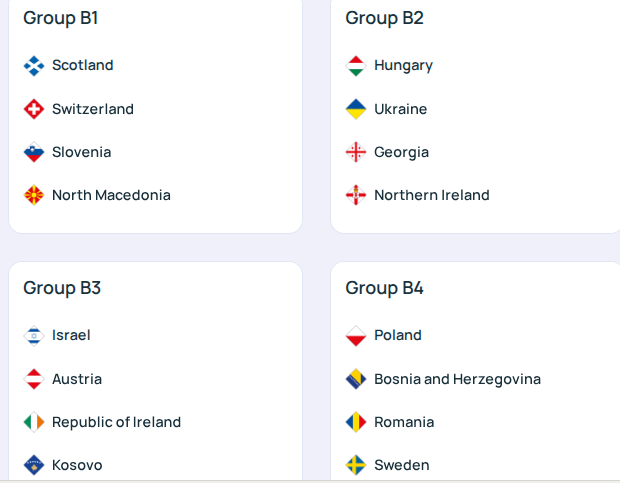Viewport: 620px width, 483px height.
Task: Click the Switzerland flag icon
Action: pos(34,109)
